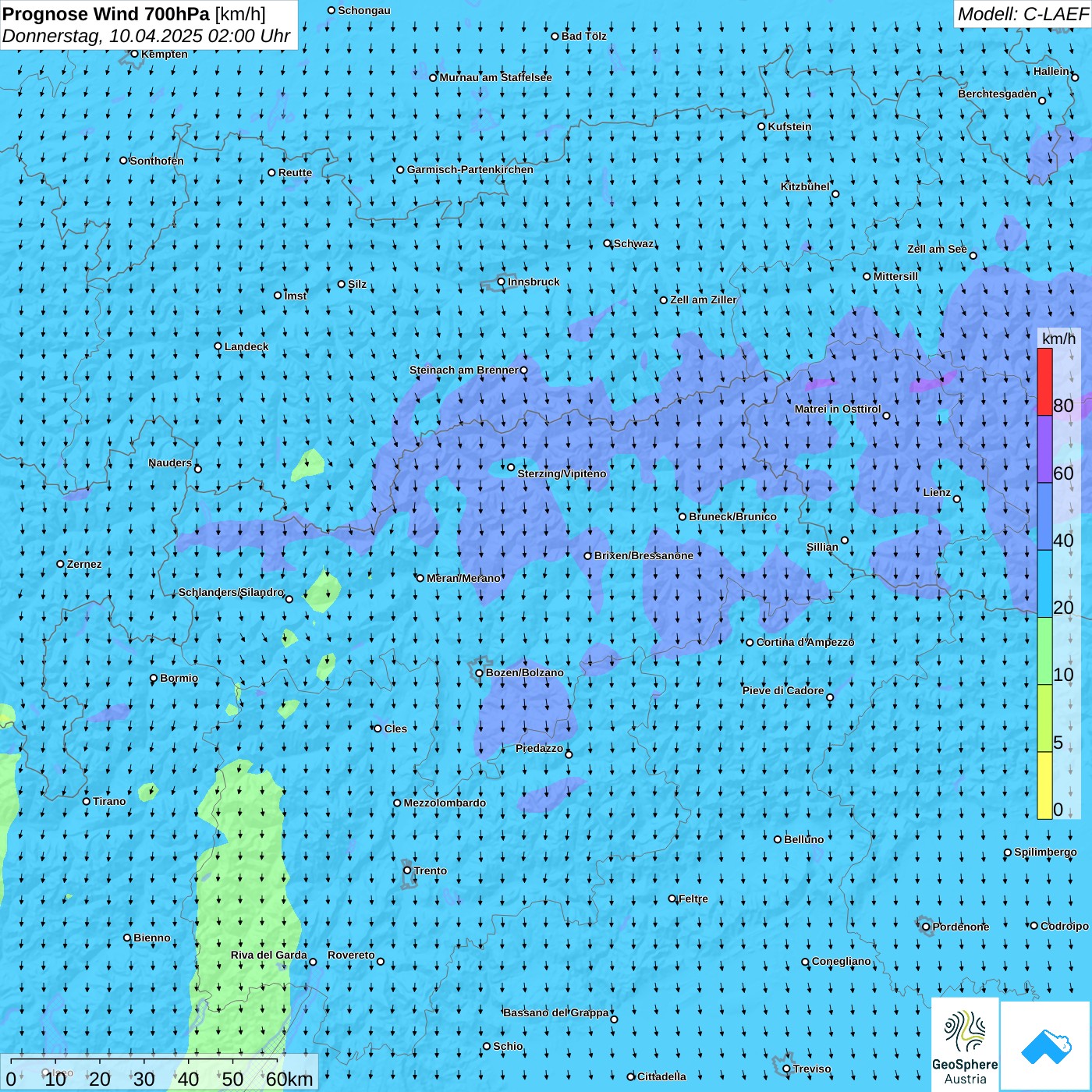Click the Kitzbühel city label

805,186
